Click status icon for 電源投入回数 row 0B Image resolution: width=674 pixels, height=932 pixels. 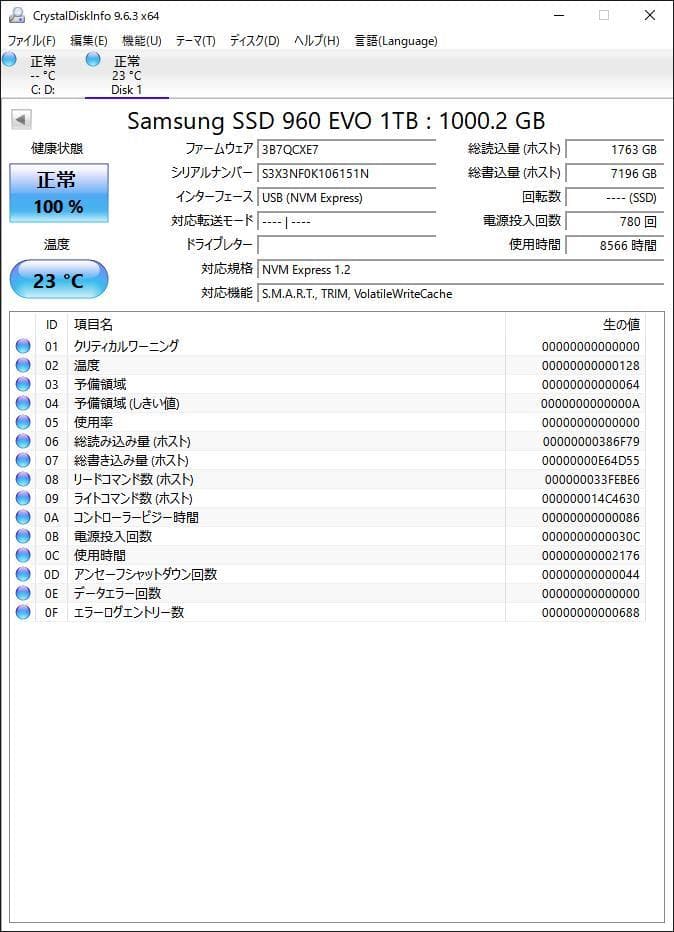click(x=23, y=536)
